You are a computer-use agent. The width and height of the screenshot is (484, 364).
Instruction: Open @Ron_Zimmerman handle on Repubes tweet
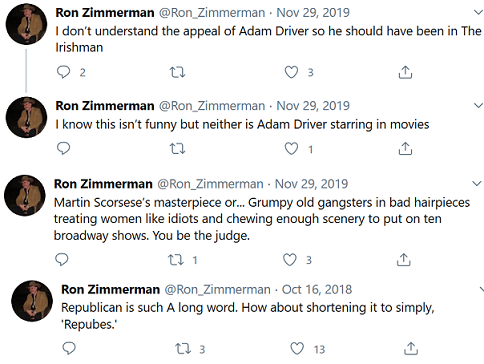[217, 290]
